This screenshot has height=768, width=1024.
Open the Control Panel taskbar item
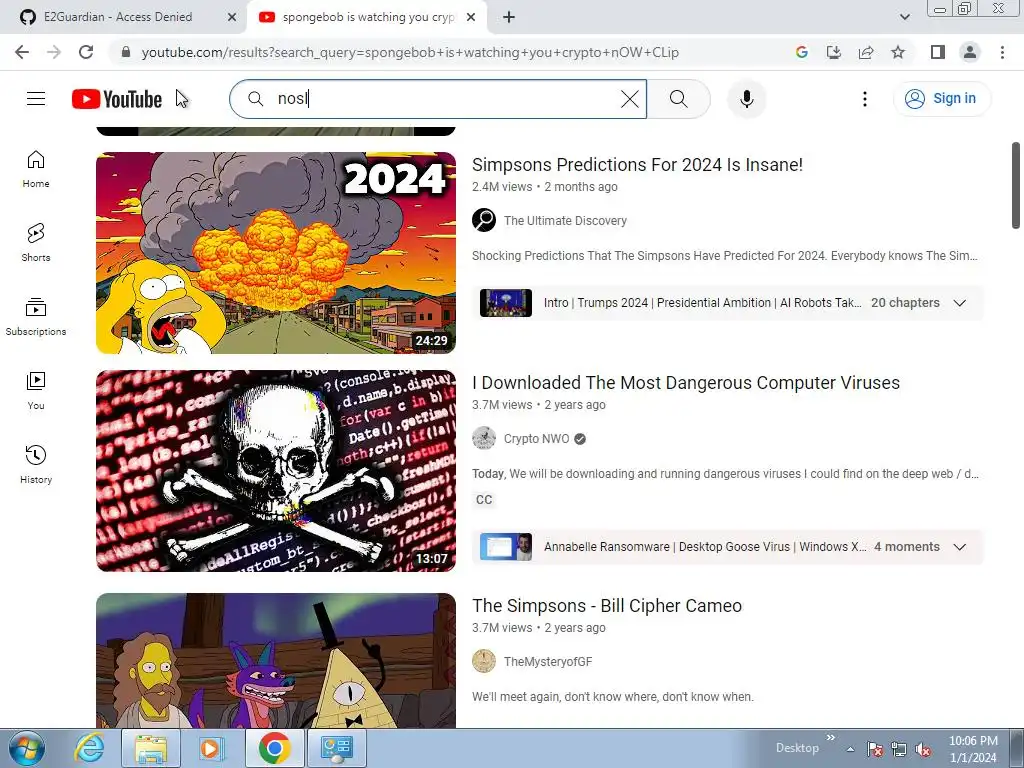337,748
